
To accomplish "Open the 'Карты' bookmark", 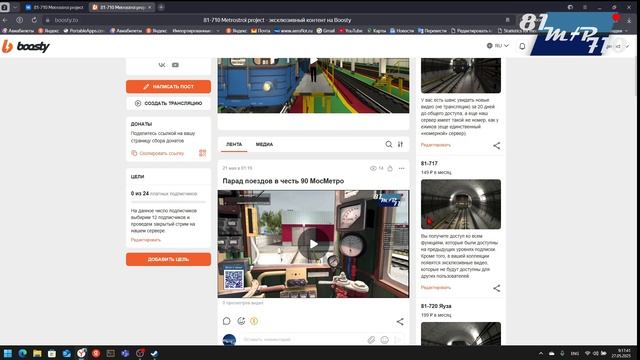I will pyautogui.click(x=376, y=31).
